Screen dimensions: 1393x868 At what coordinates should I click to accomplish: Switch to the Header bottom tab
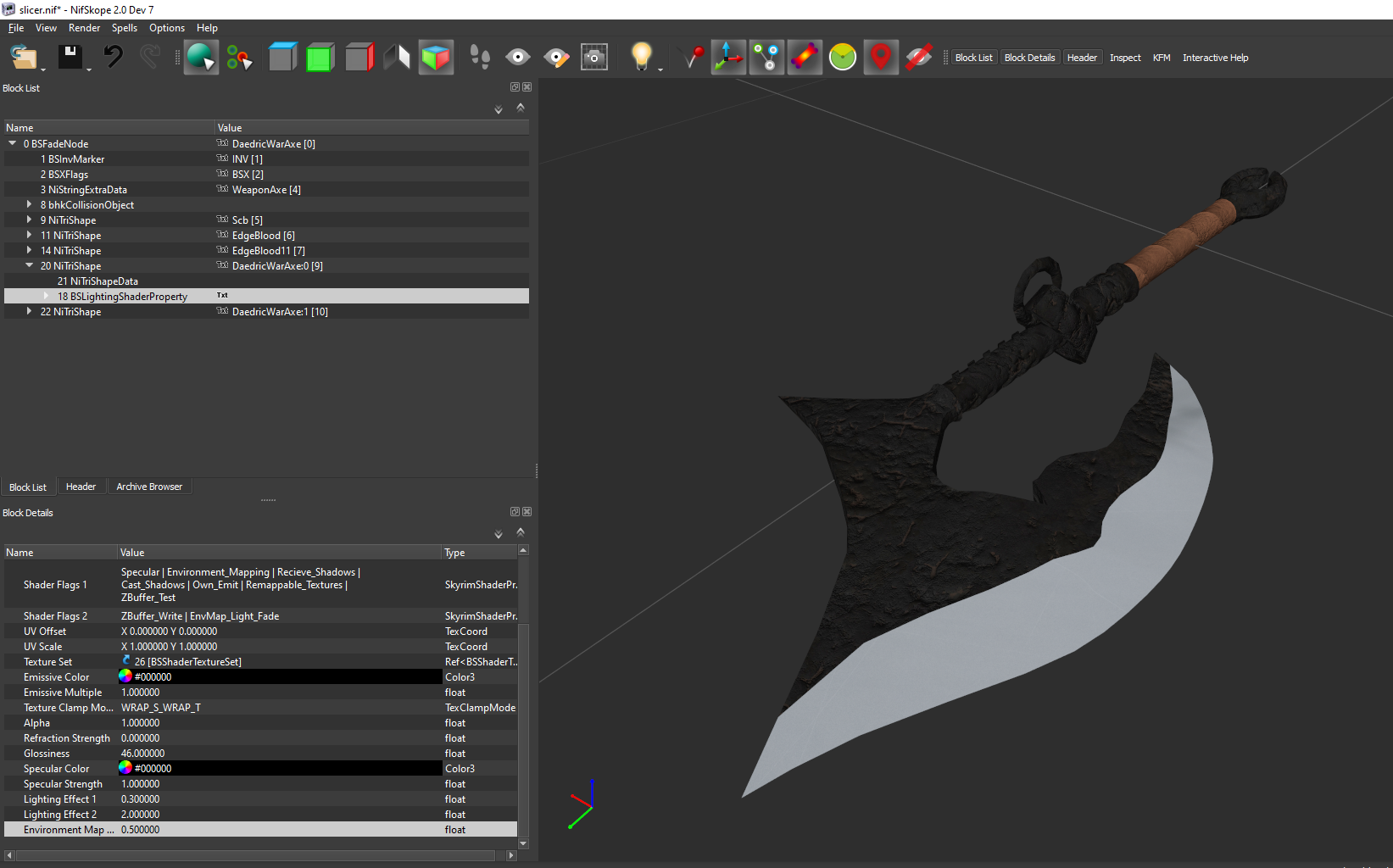click(81, 487)
